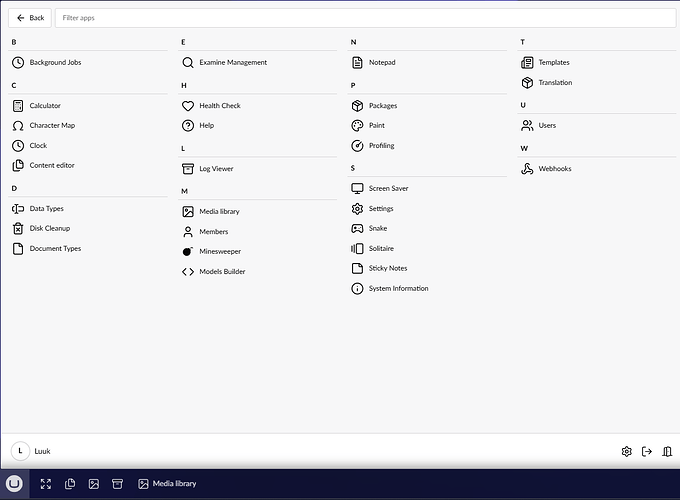Click into the Filter apps field
Image resolution: width=680 pixels, height=500 pixels.
point(365,18)
